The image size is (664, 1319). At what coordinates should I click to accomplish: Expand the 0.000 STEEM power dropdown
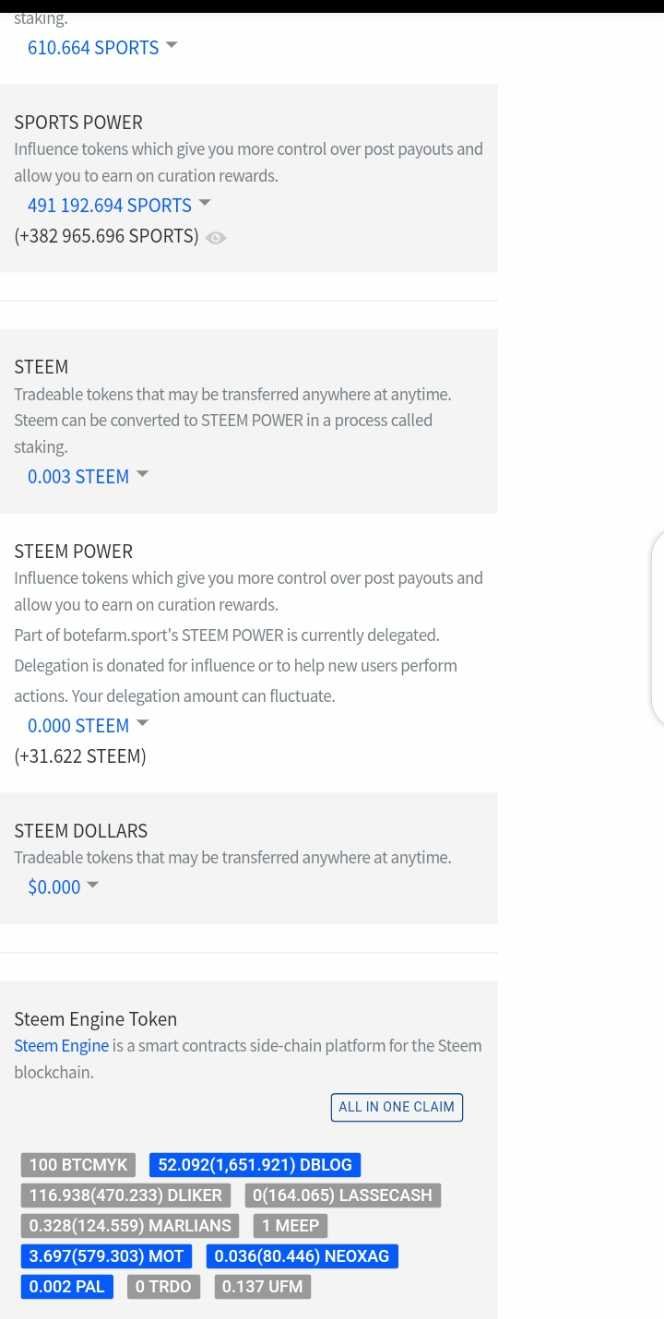(88, 725)
